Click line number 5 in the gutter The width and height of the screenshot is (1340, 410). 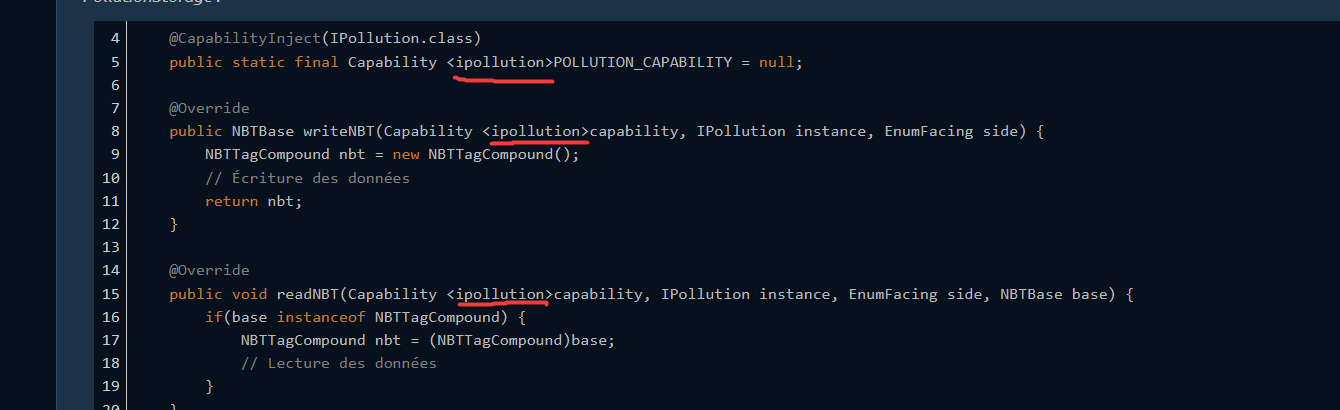click(115, 62)
